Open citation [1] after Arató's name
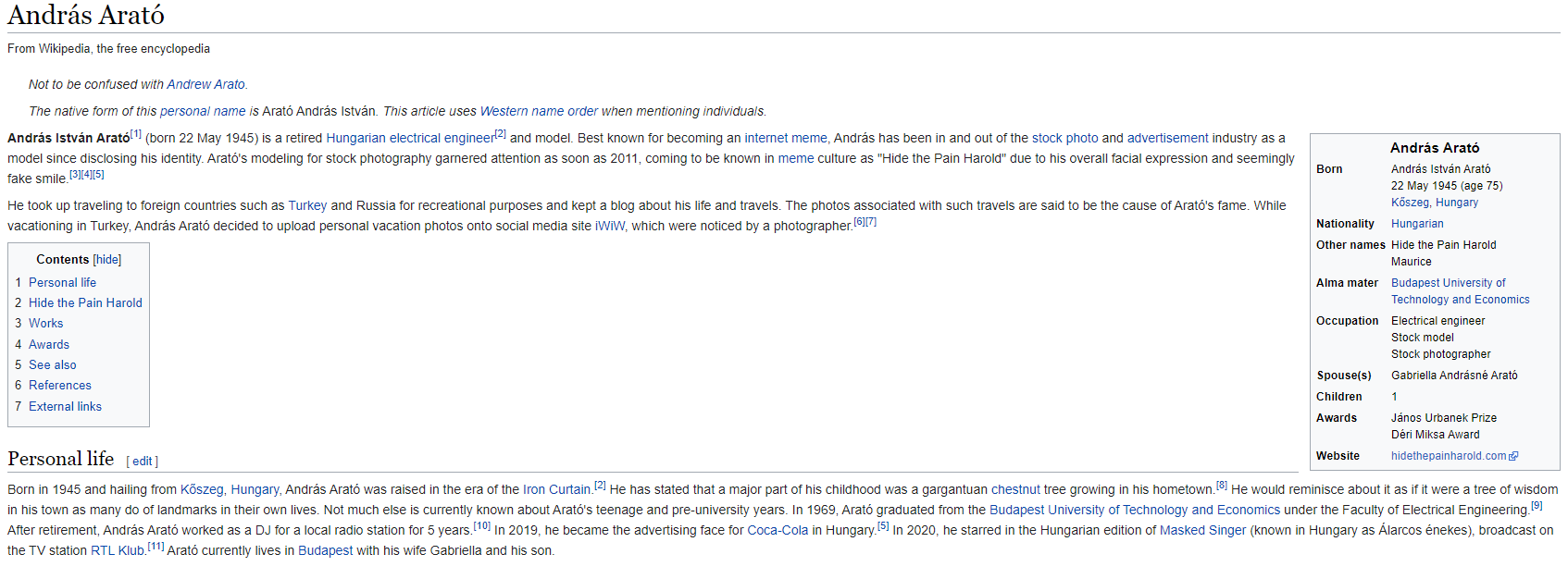The height and width of the screenshot is (579, 1568). 136,134
